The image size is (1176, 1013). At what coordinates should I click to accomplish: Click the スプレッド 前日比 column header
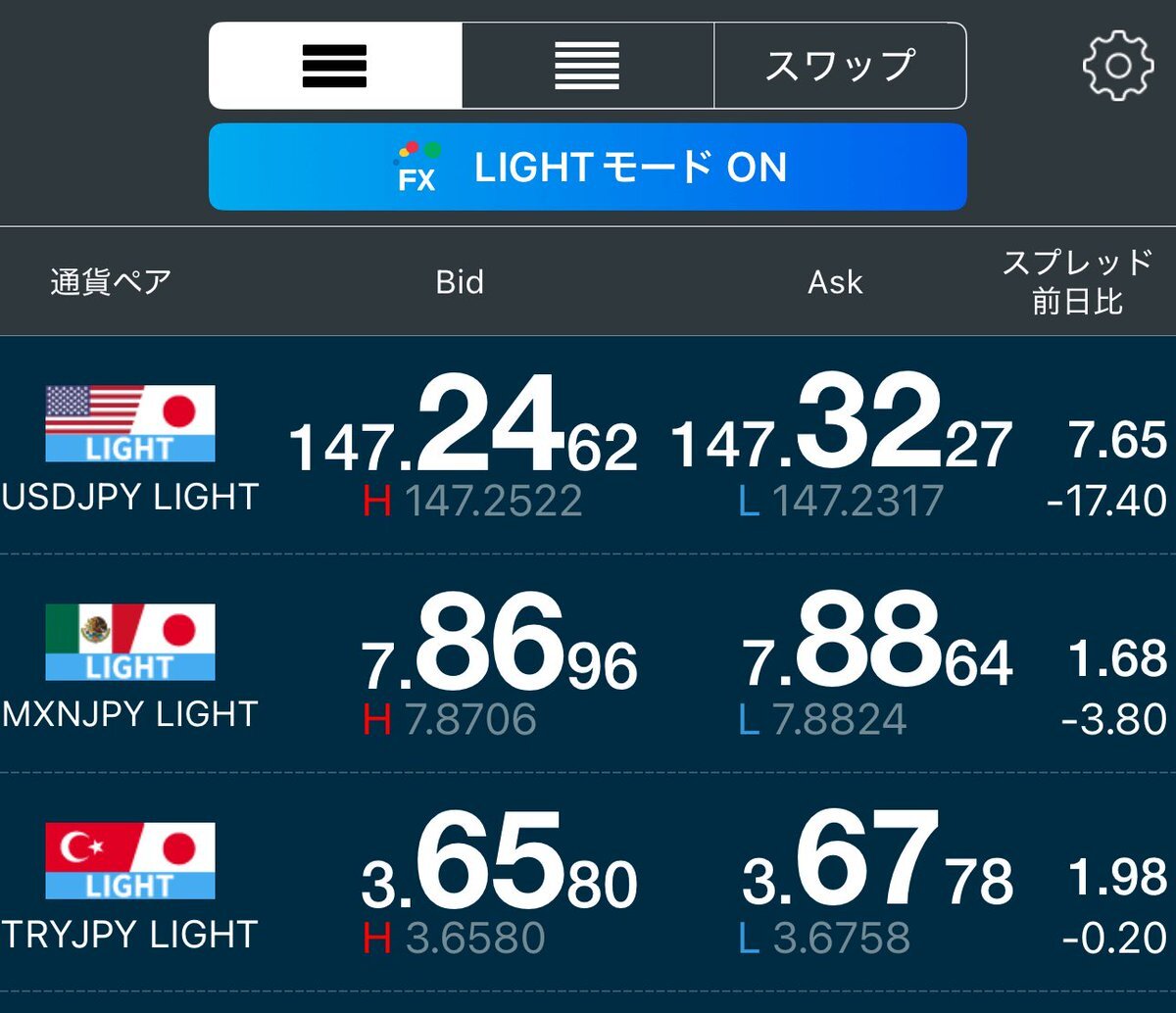point(1077,282)
